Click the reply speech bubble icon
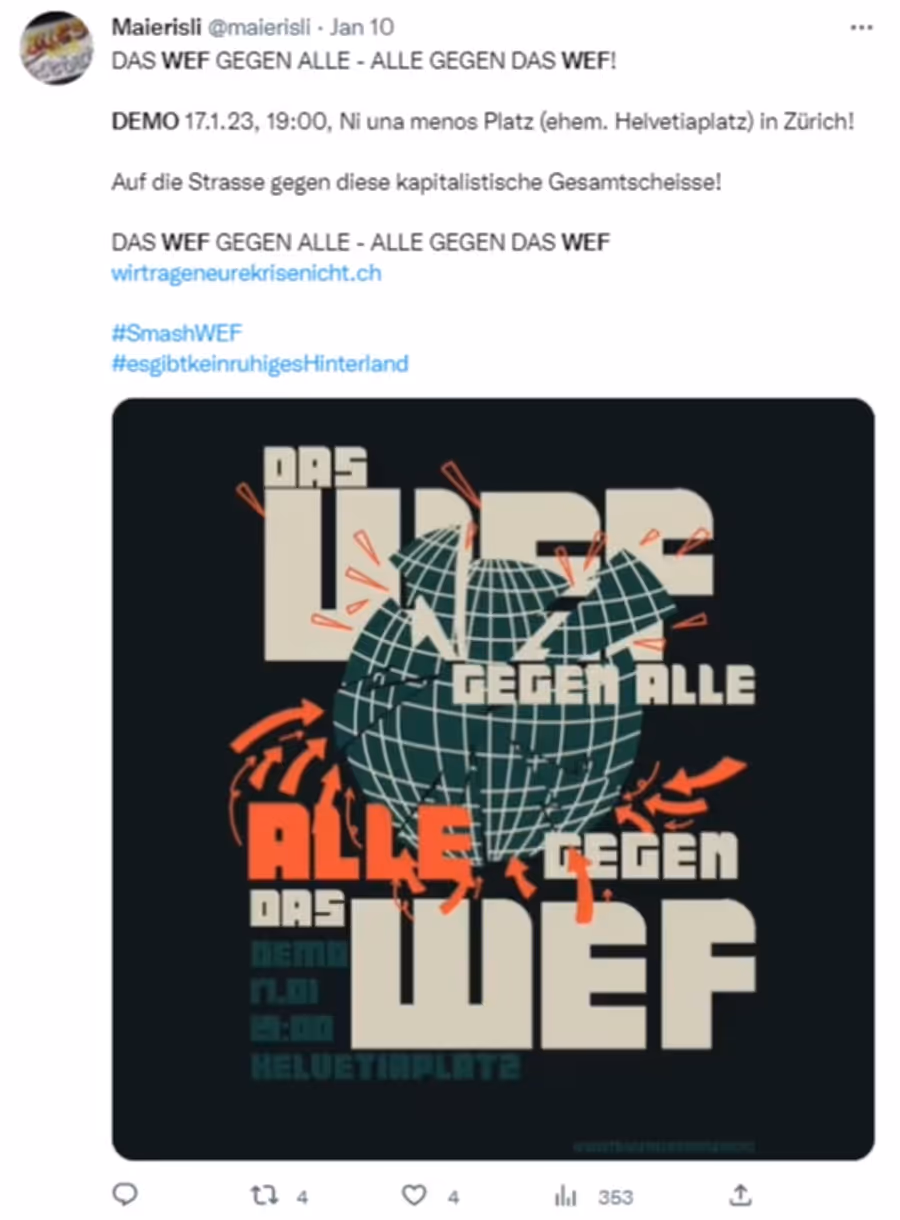 pos(124,1195)
